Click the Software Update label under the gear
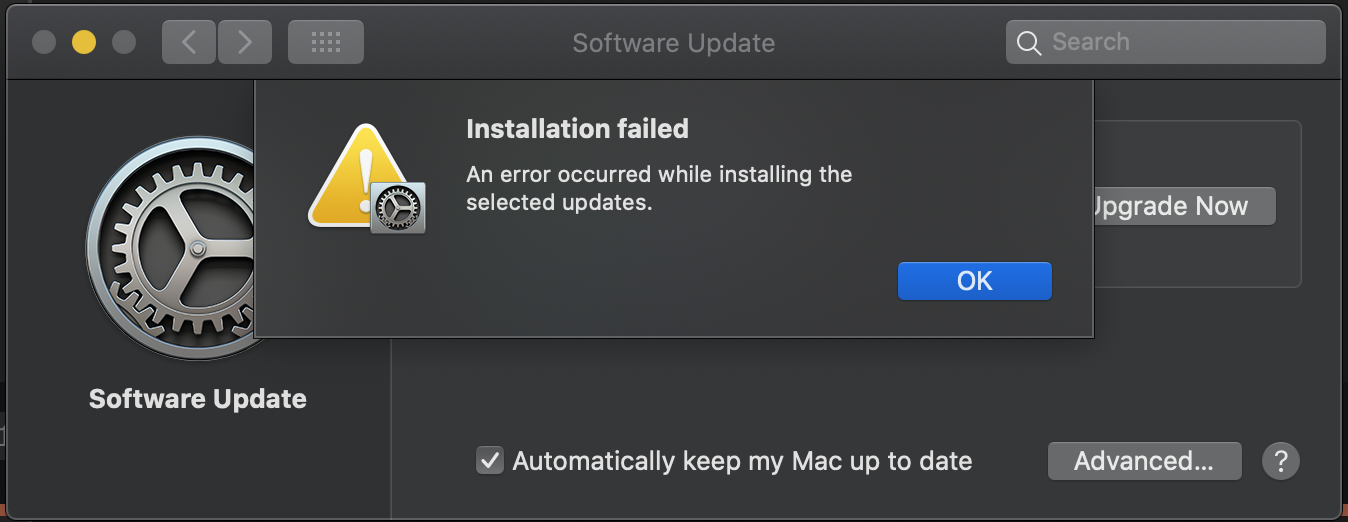Screen dimensions: 1348x522 pyautogui.click(x=197, y=399)
